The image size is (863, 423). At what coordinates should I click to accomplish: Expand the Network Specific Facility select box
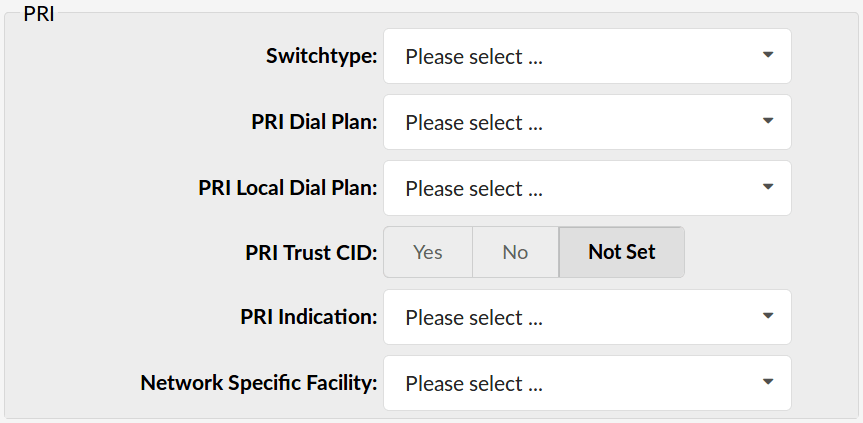coord(587,383)
